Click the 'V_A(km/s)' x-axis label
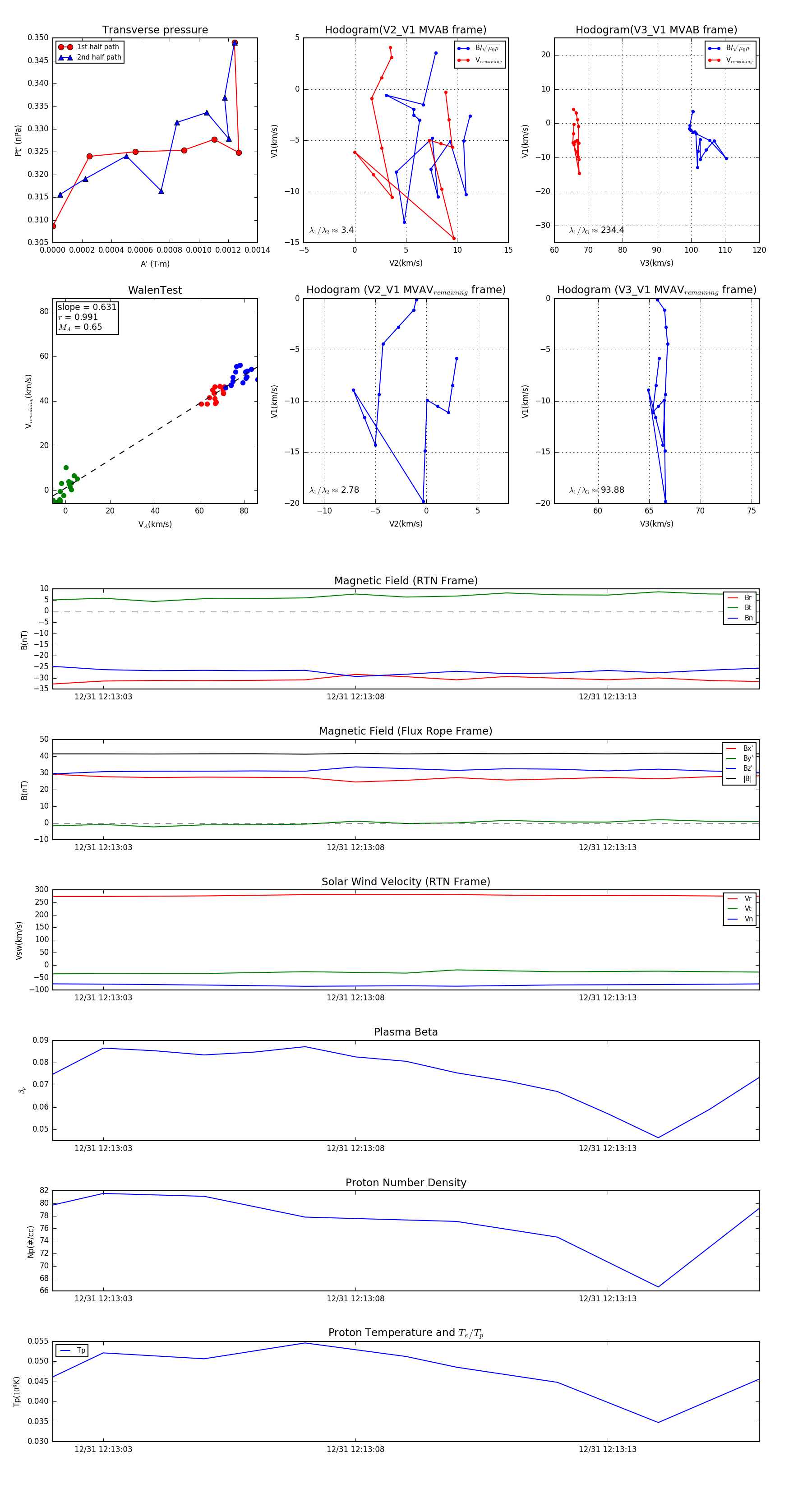 tap(155, 524)
